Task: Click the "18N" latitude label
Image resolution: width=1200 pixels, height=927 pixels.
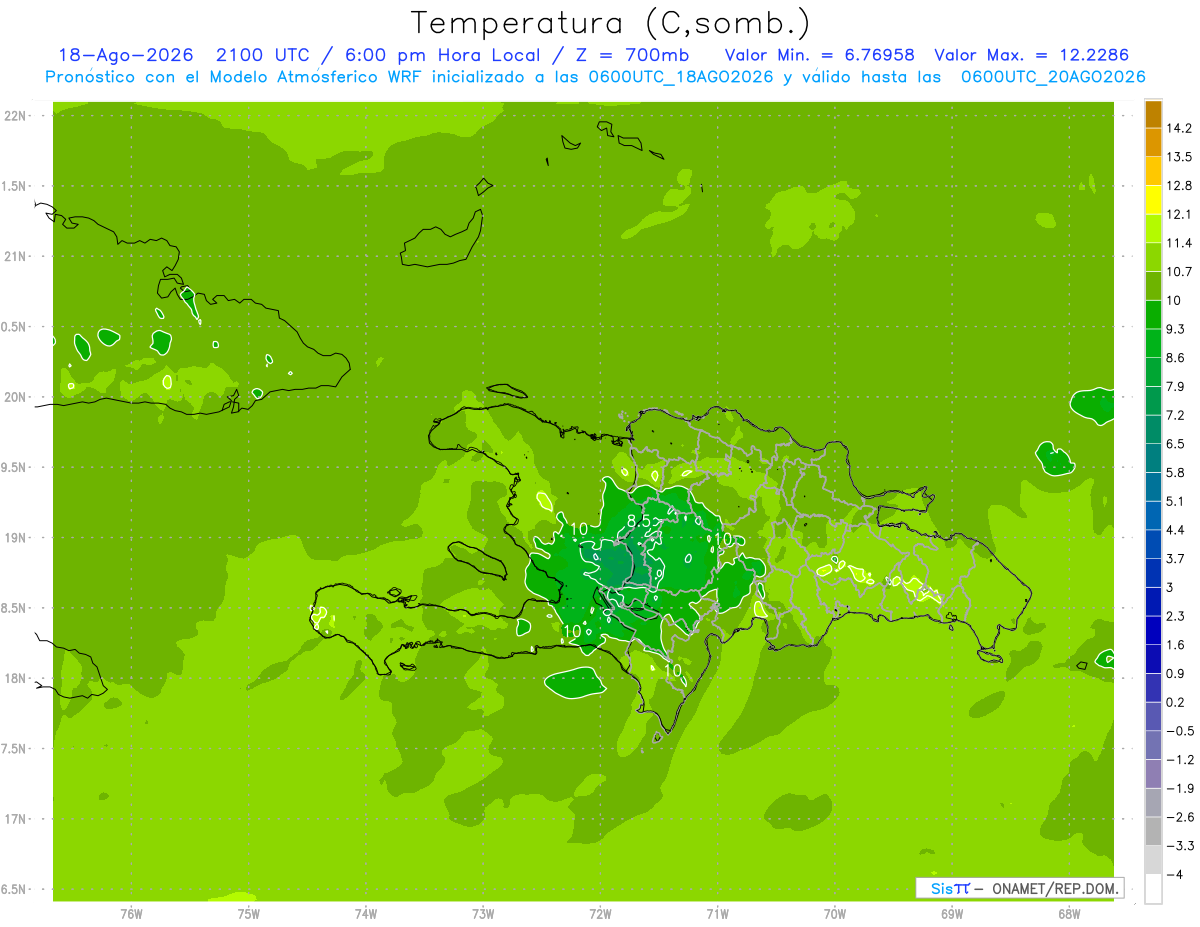Action: [16, 679]
